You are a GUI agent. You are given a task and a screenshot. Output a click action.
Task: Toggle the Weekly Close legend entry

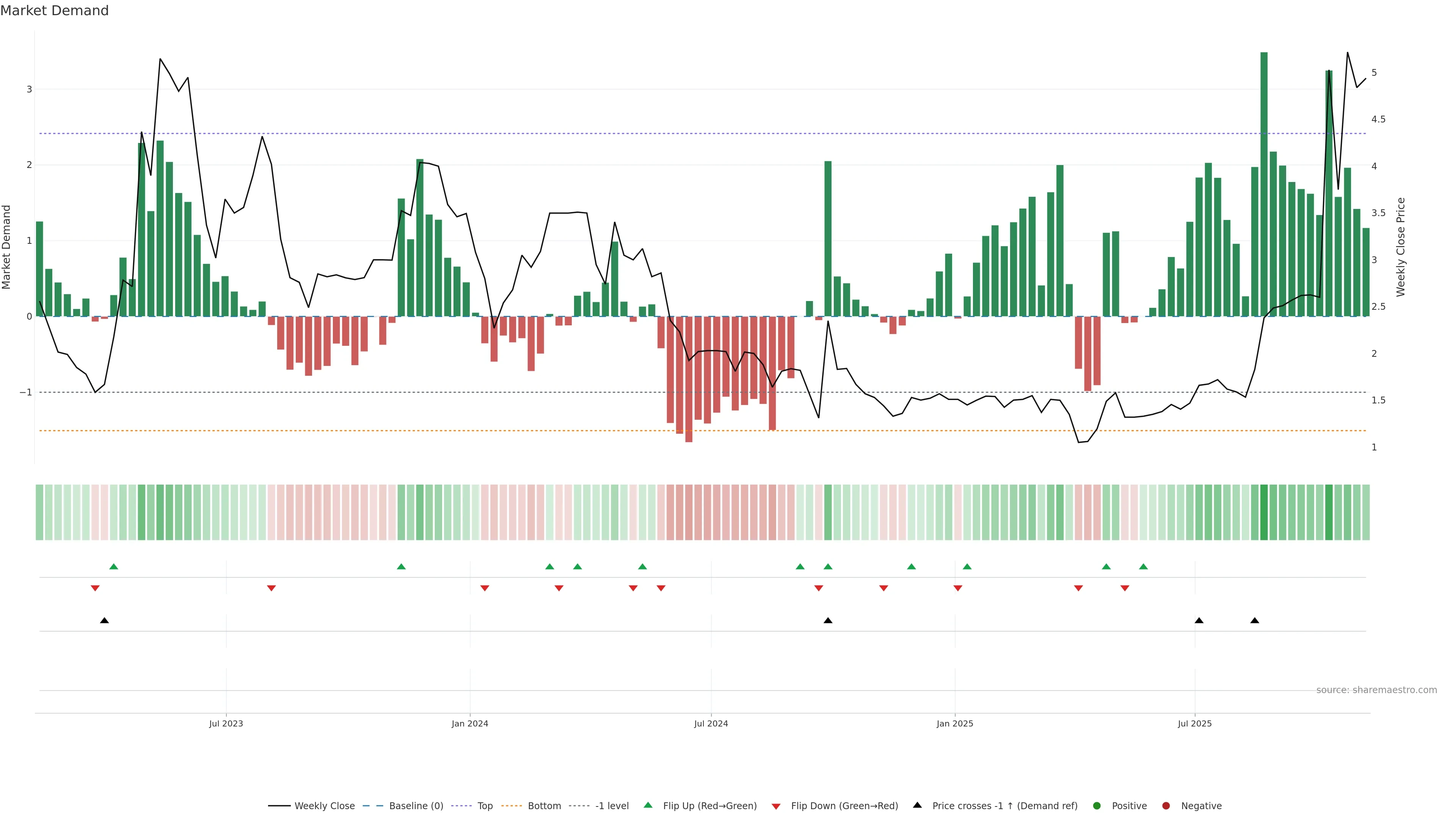click(324, 805)
